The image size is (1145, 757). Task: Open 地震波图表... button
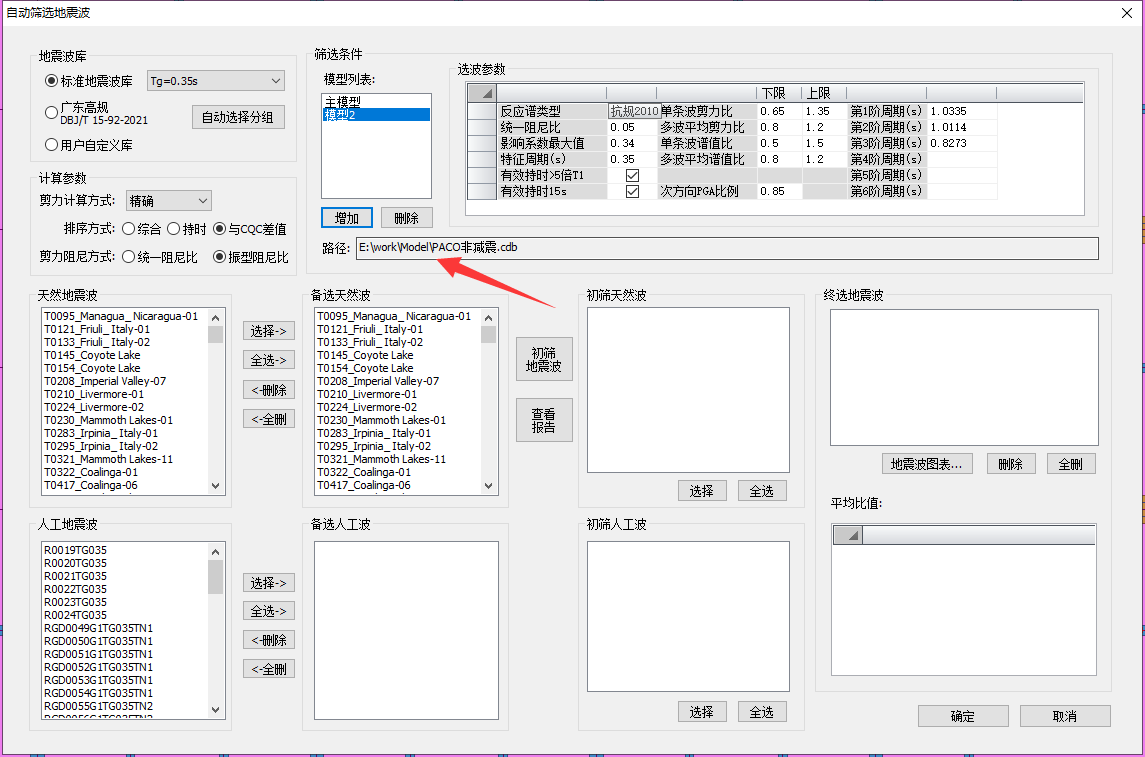coord(927,464)
